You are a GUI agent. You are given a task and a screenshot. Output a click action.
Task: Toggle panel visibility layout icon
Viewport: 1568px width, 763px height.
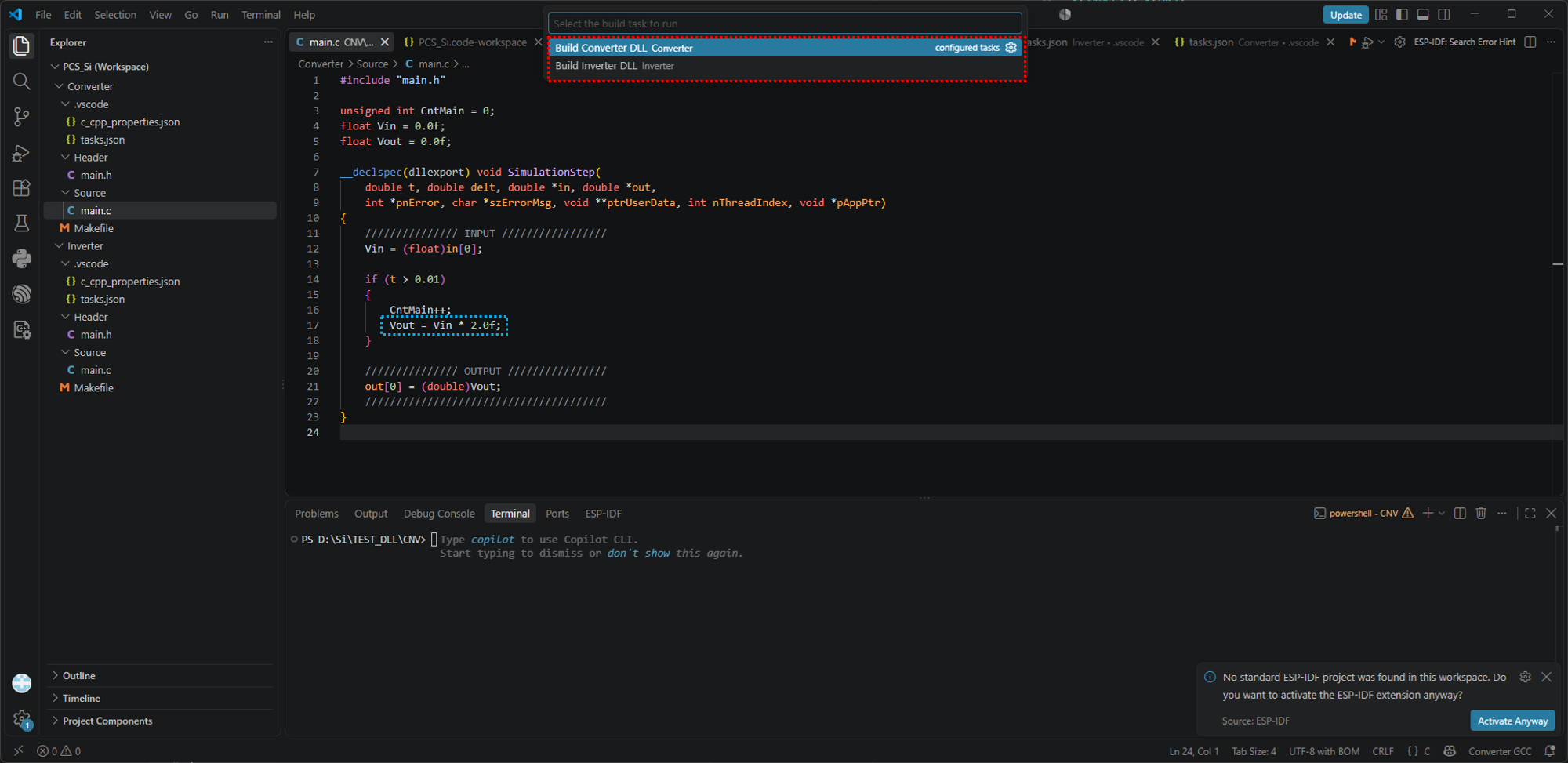pyautogui.click(x=1423, y=15)
